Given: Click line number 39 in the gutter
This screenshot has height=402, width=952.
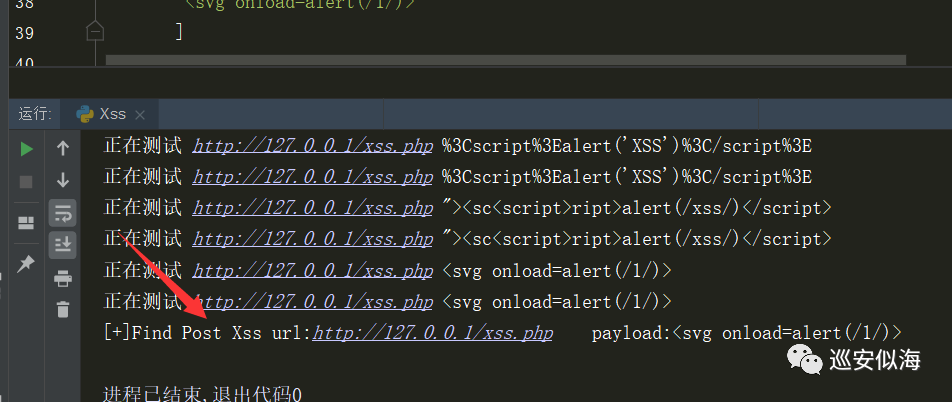Looking at the screenshot, I should (x=24, y=32).
